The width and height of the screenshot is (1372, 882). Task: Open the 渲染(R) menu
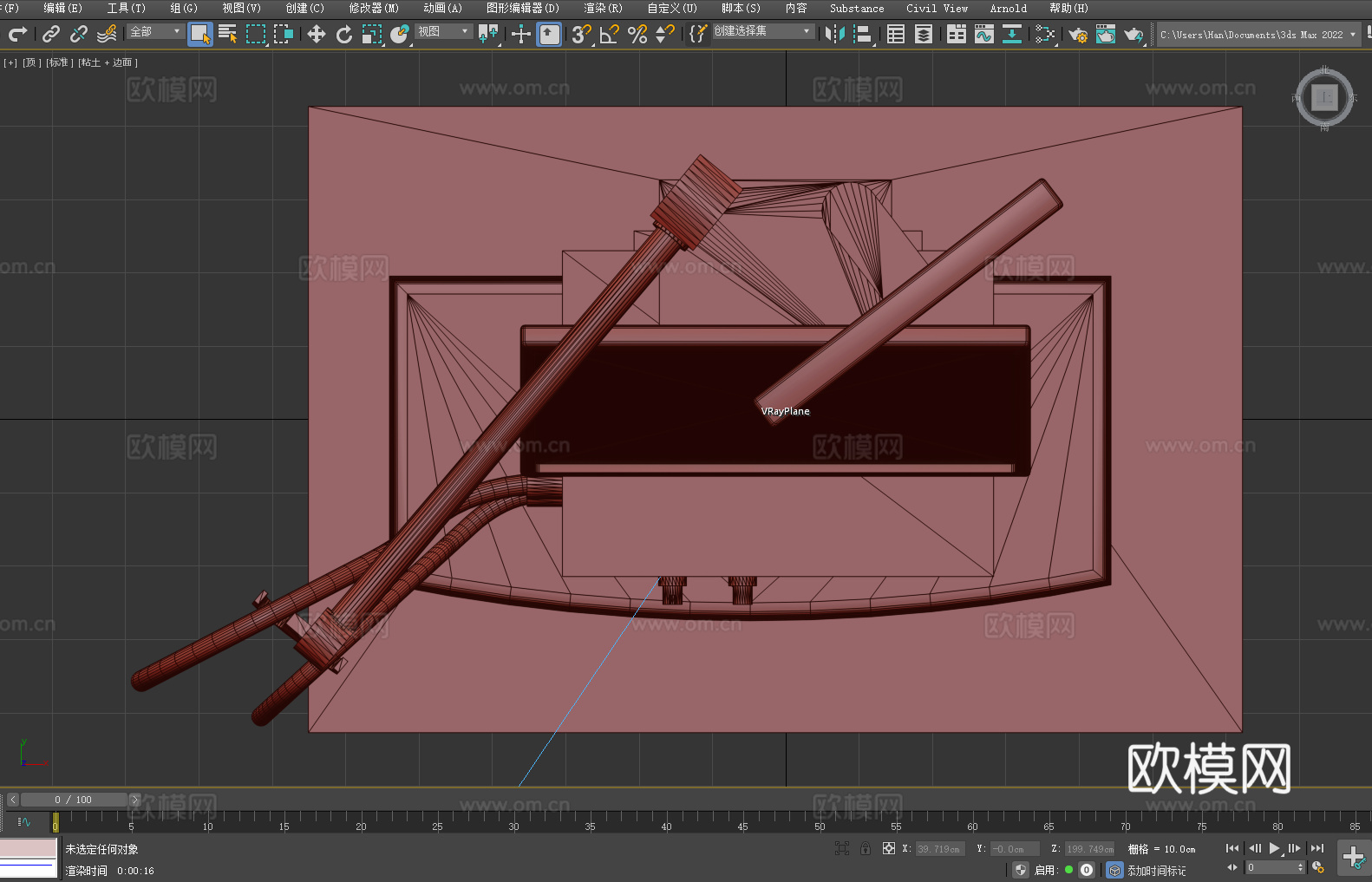point(603,8)
